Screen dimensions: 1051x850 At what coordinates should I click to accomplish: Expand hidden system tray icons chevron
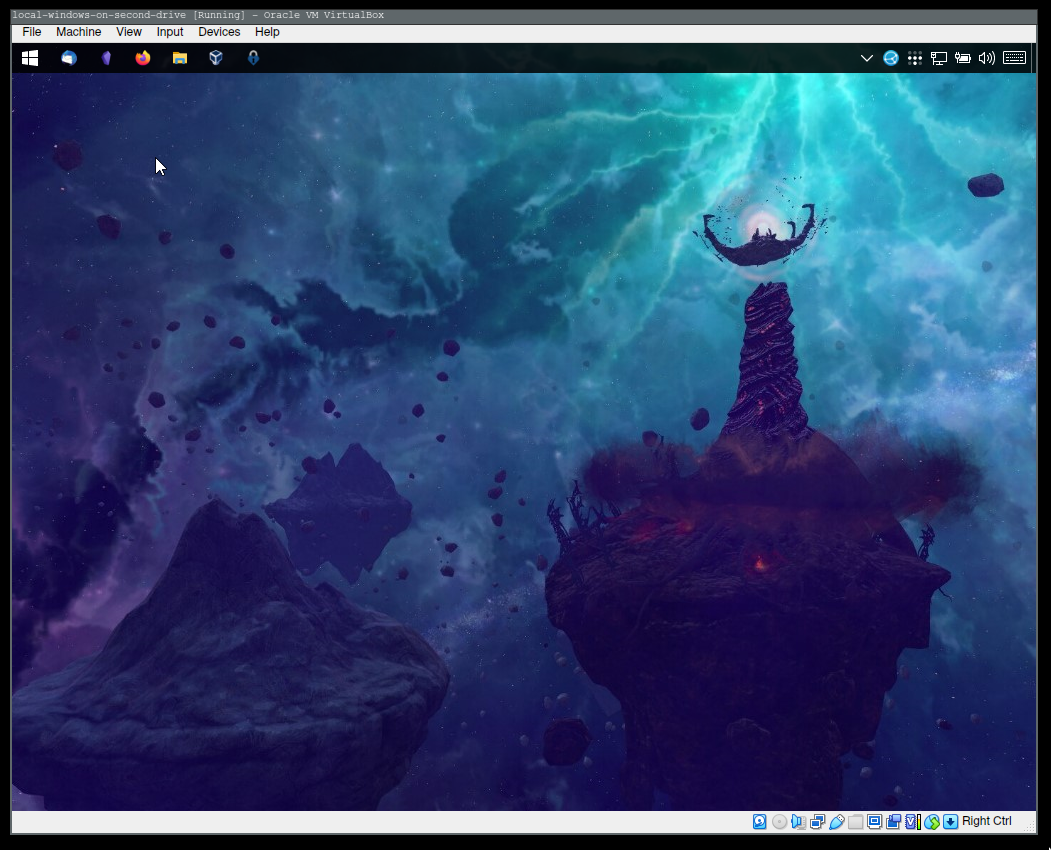pos(867,58)
